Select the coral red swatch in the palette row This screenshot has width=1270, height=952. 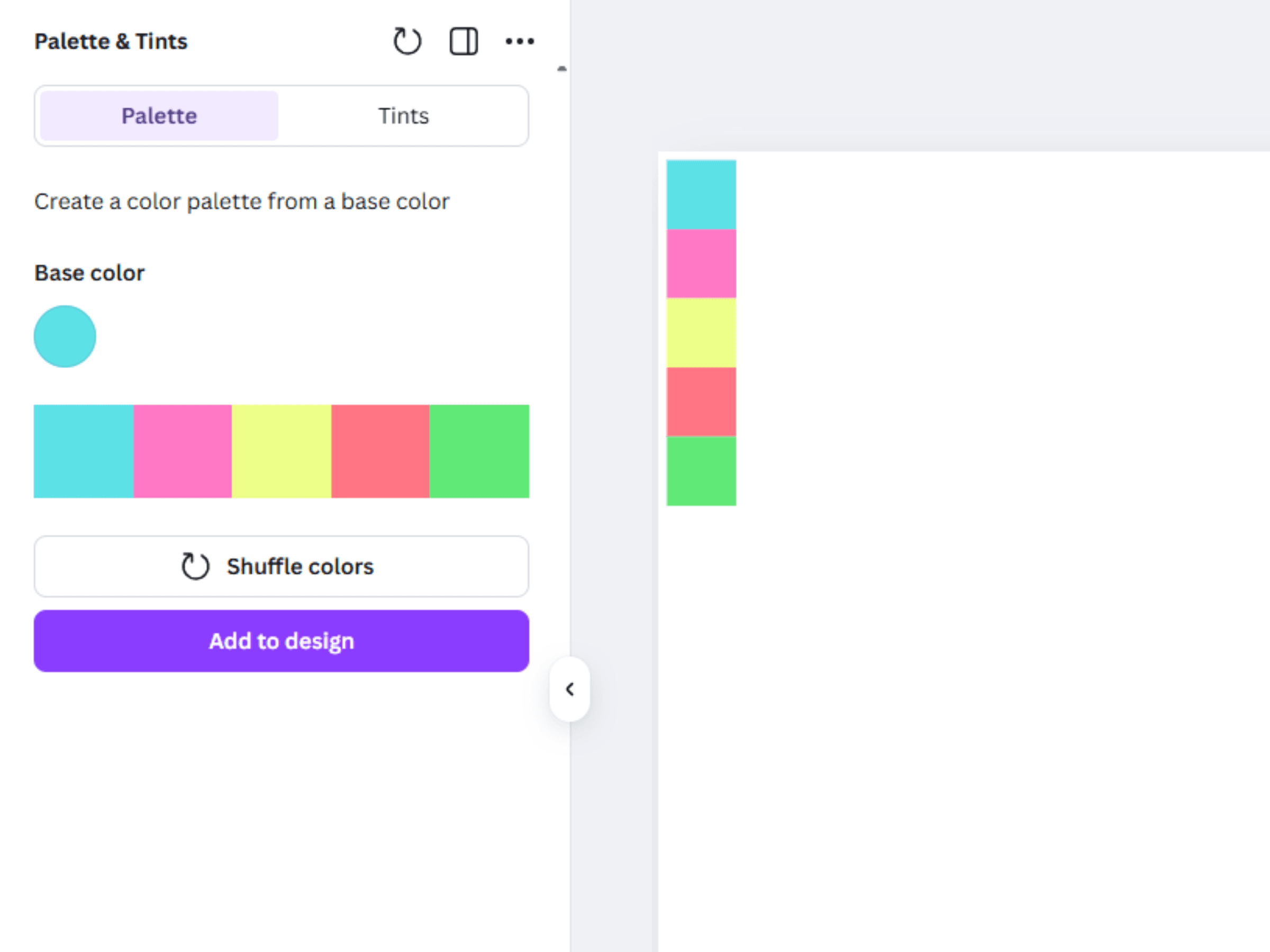pyautogui.click(x=380, y=451)
